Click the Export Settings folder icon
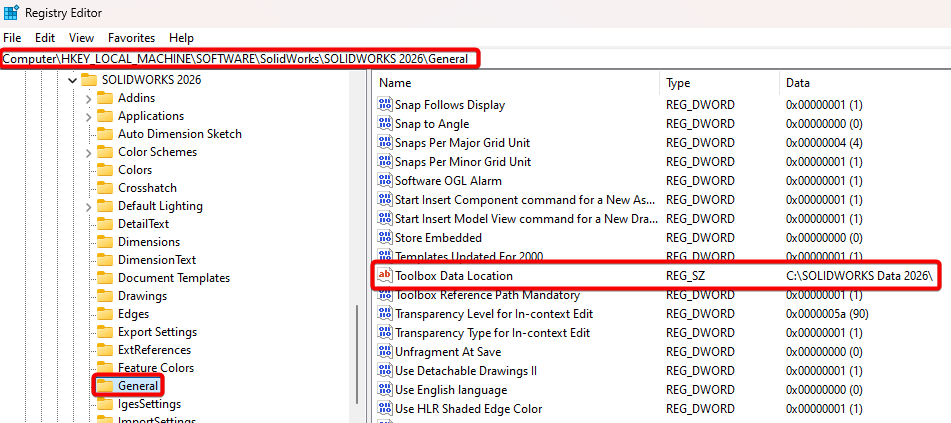 105,332
